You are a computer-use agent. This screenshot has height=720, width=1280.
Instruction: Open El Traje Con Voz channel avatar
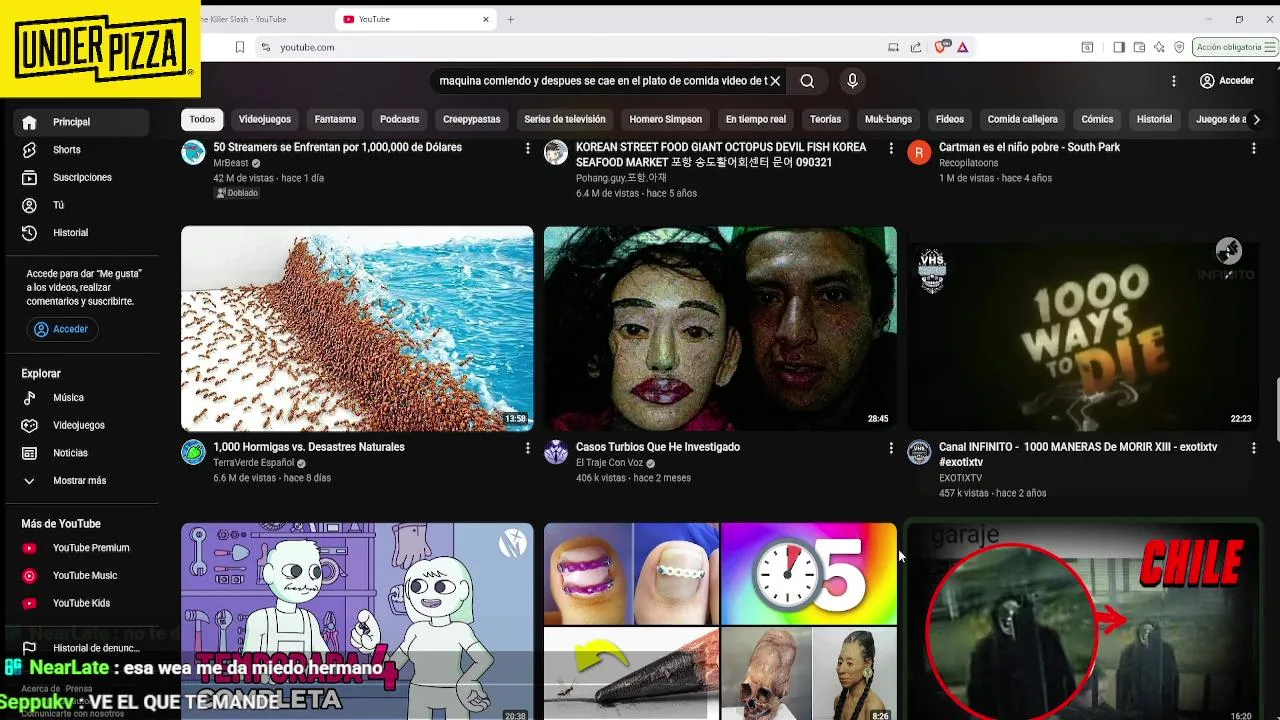[x=556, y=452]
